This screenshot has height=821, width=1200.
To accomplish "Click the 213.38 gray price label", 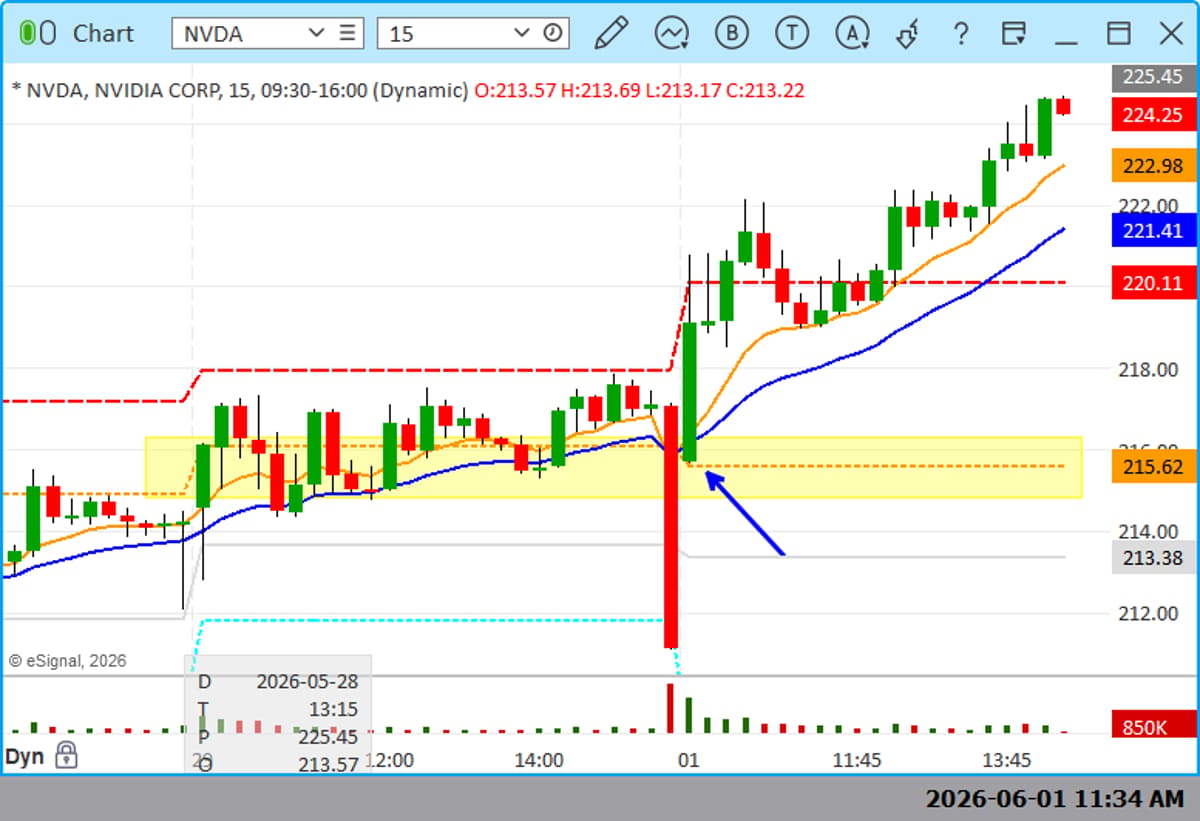I will click(x=1153, y=557).
